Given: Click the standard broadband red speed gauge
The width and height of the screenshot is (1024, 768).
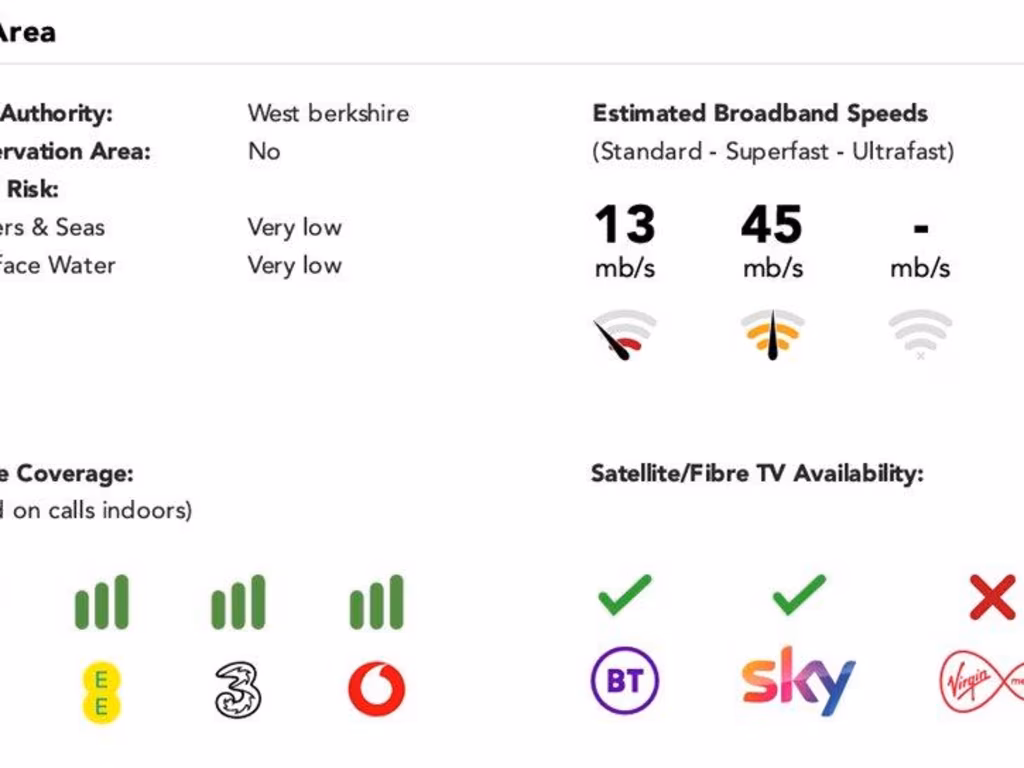Looking at the screenshot, I should click(625, 334).
